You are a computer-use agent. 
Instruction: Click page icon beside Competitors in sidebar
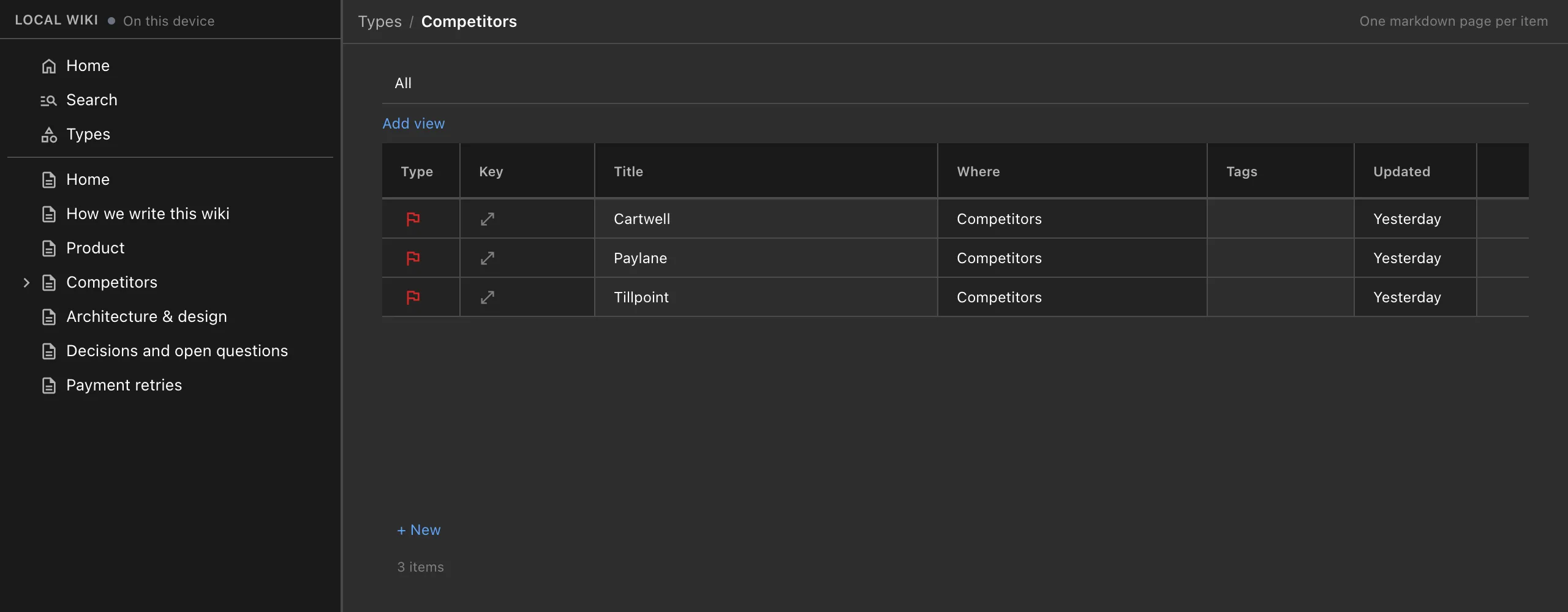point(49,283)
